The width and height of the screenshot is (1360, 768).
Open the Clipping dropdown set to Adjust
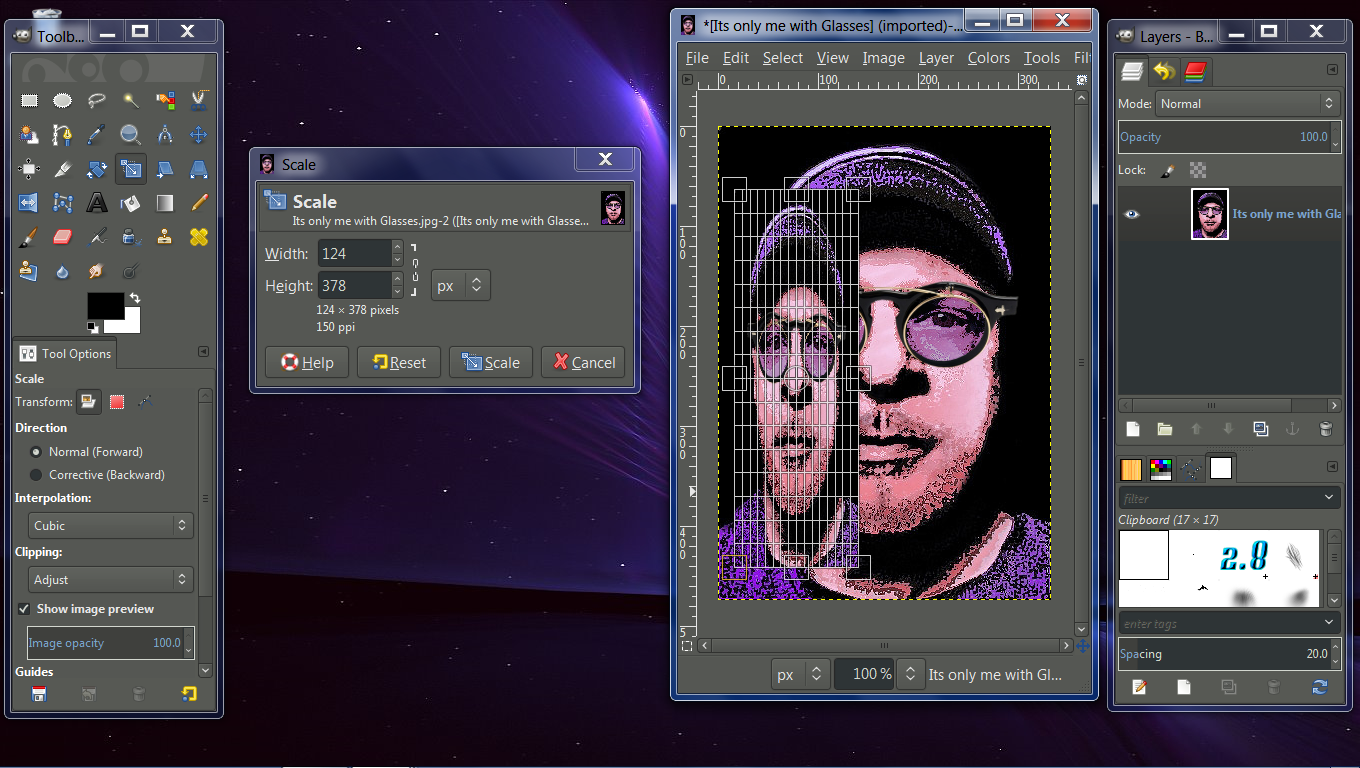(x=110, y=579)
